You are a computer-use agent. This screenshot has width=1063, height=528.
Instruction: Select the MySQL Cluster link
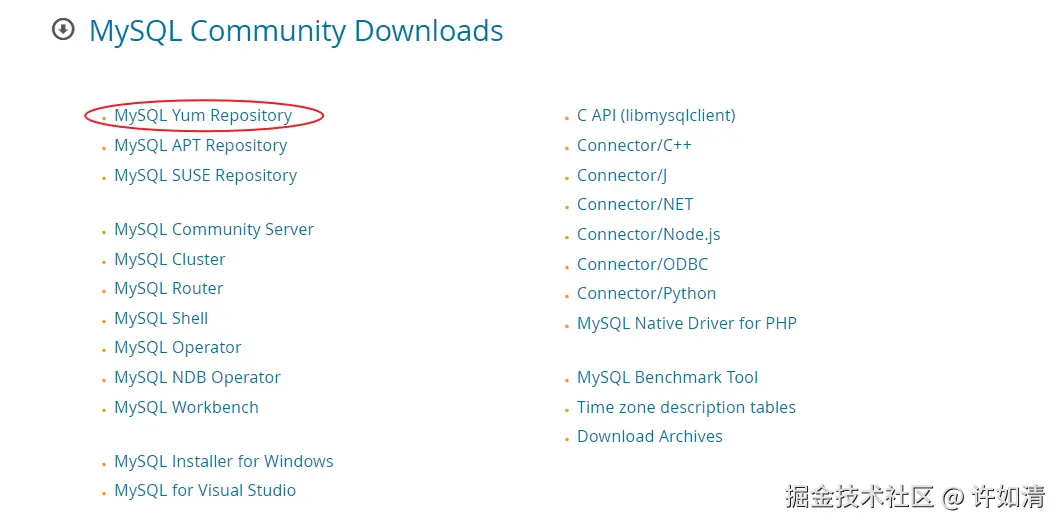(x=169, y=260)
